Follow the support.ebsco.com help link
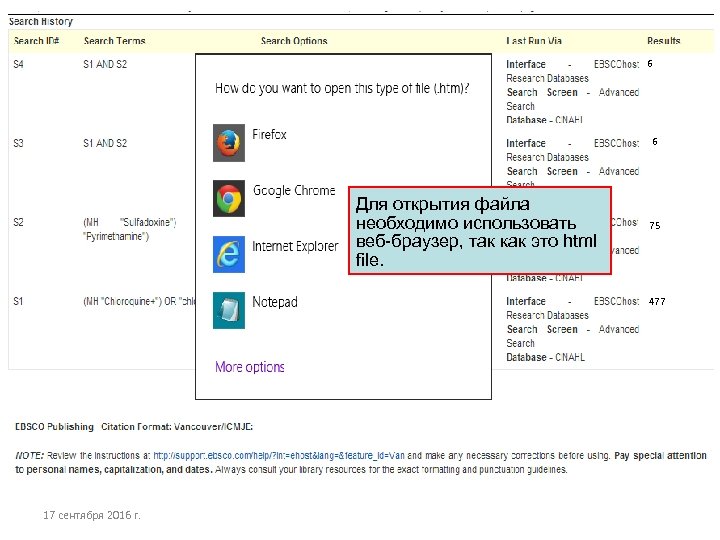 pyautogui.click(x=279, y=456)
